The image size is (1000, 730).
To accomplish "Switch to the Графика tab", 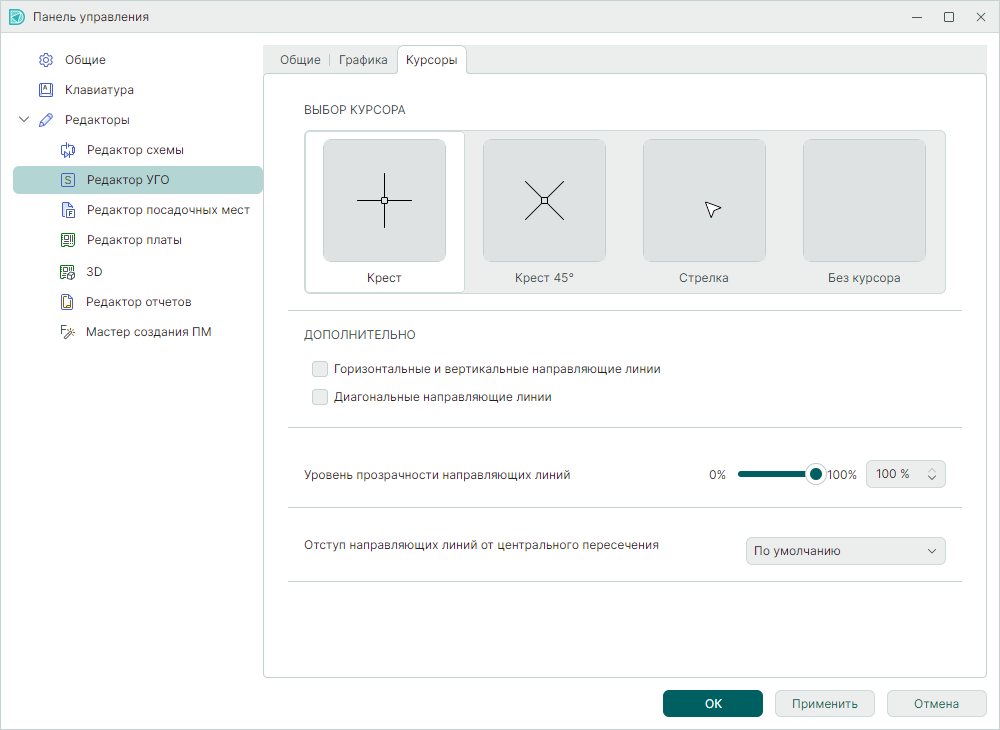I will [x=363, y=60].
